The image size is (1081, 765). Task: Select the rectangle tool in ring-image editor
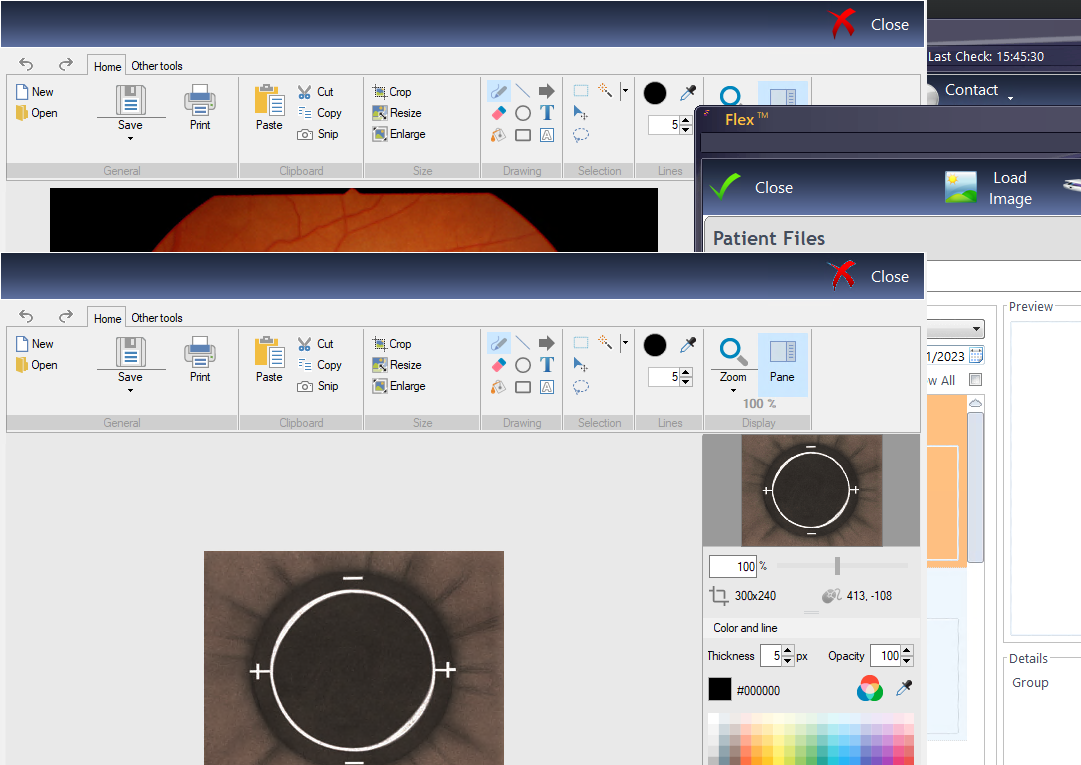[x=523, y=387]
